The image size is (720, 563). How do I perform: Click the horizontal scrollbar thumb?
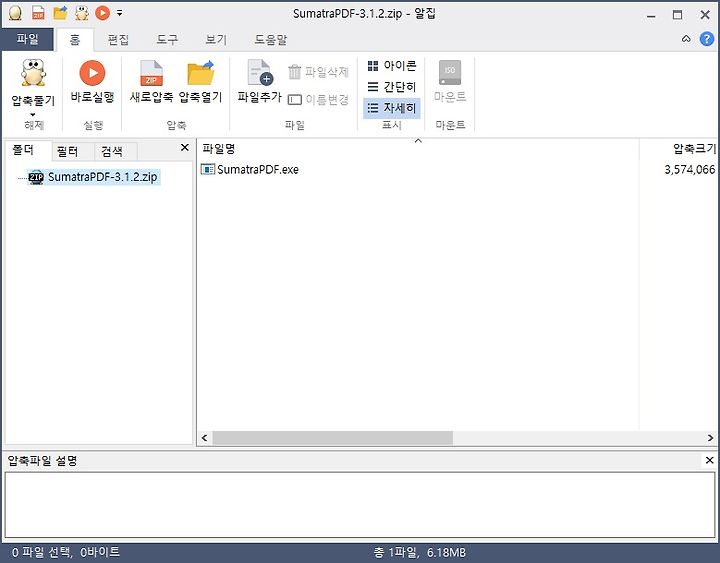[x=332, y=438]
